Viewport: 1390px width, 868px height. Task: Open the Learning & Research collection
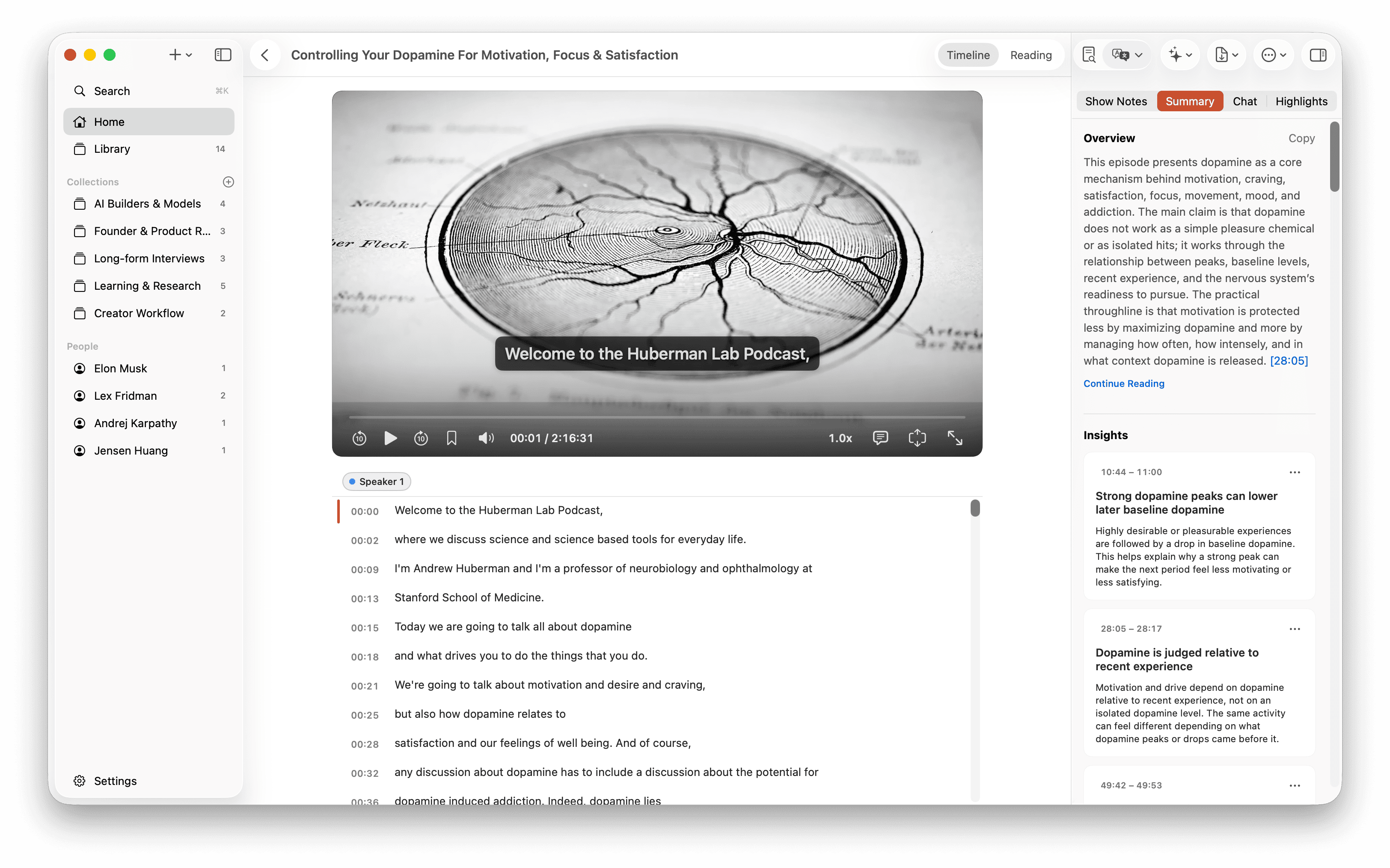149,286
